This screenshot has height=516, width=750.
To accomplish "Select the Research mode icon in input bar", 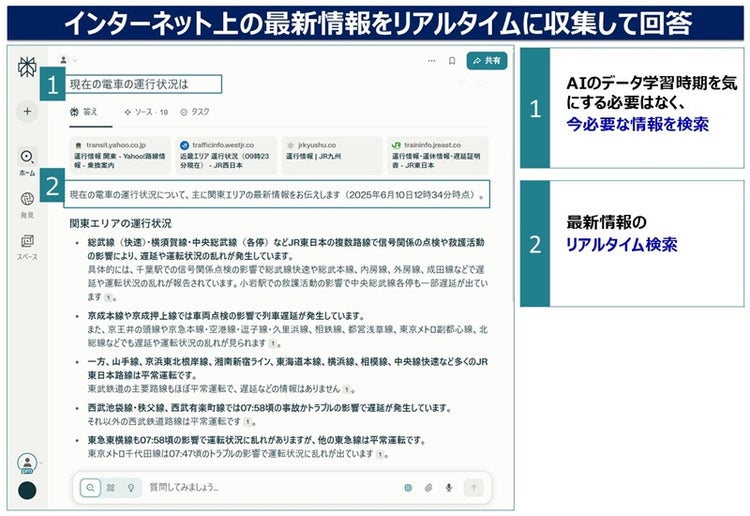I will pyautogui.click(x=111, y=488).
